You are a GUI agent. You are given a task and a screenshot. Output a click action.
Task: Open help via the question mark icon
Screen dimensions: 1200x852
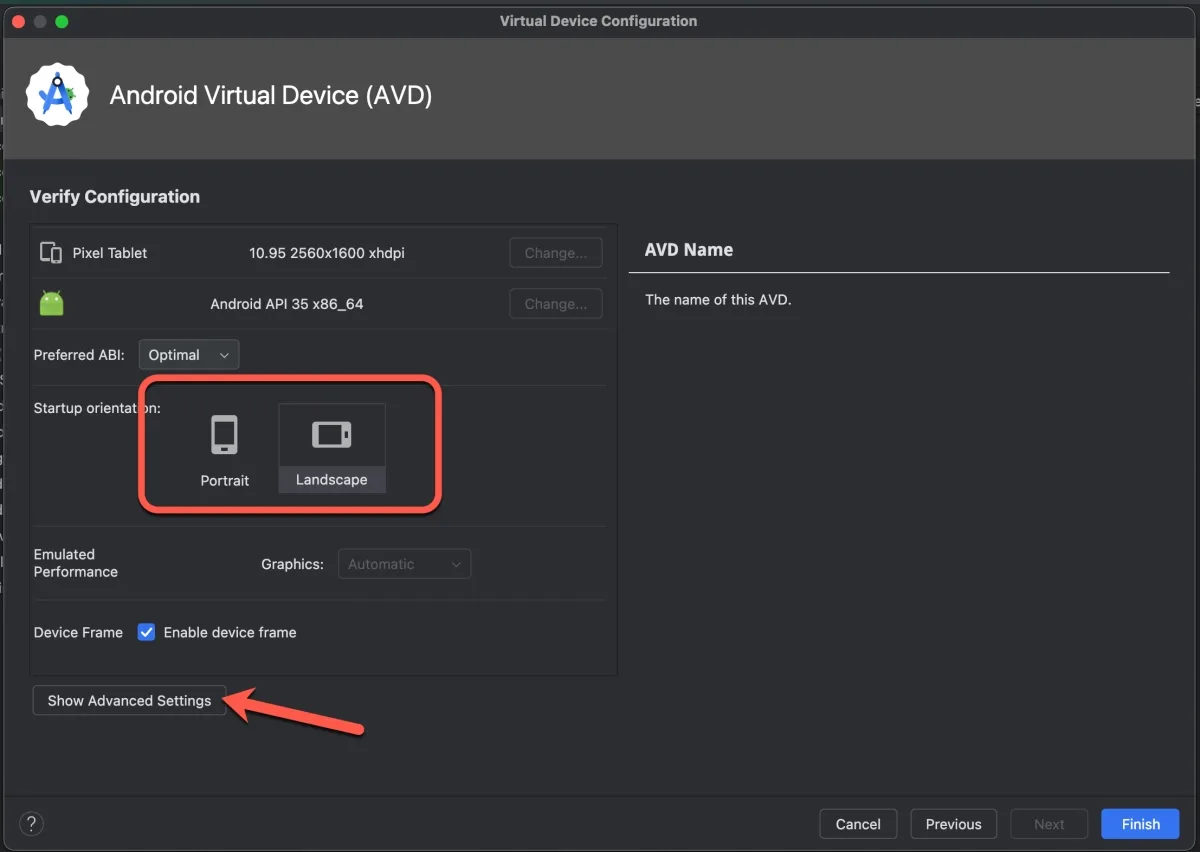tap(32, 824)
